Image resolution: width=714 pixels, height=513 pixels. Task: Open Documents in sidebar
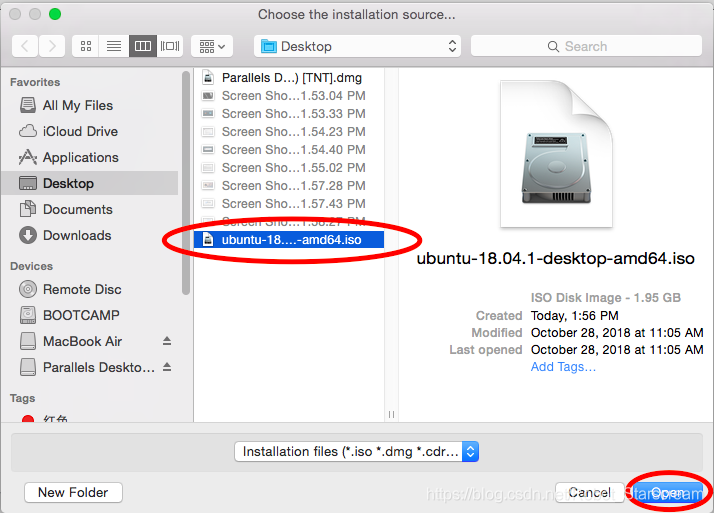pos(90,209)
